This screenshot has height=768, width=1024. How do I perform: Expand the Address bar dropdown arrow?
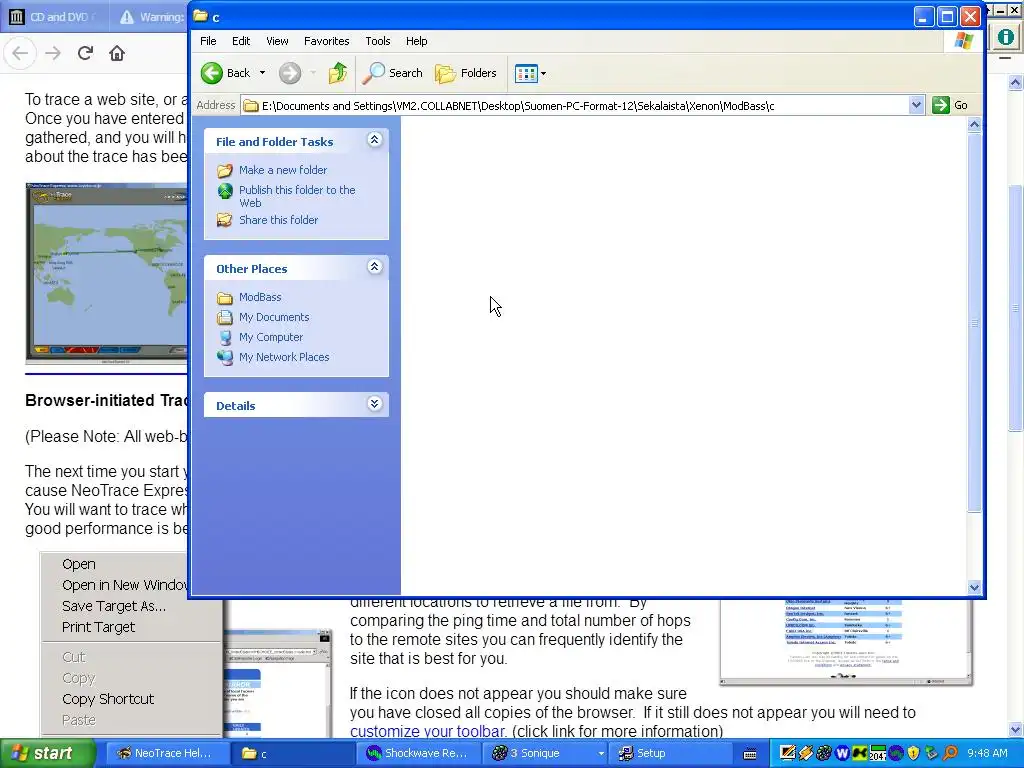[916, 105]
